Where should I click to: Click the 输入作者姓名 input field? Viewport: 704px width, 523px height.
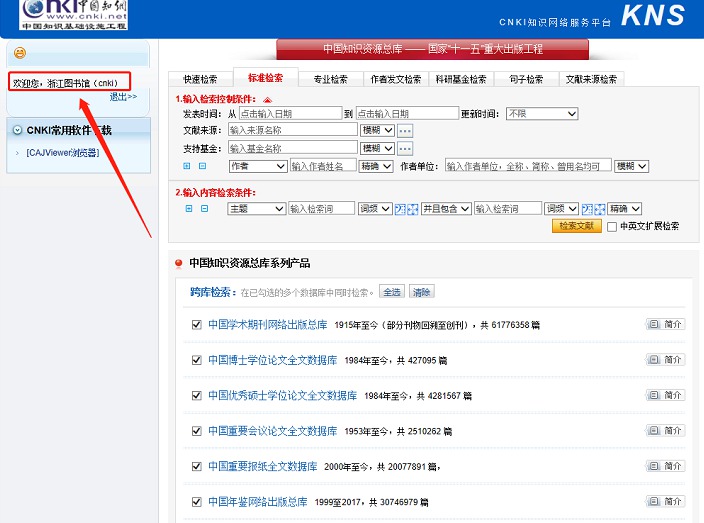click(x=323, y=166)
